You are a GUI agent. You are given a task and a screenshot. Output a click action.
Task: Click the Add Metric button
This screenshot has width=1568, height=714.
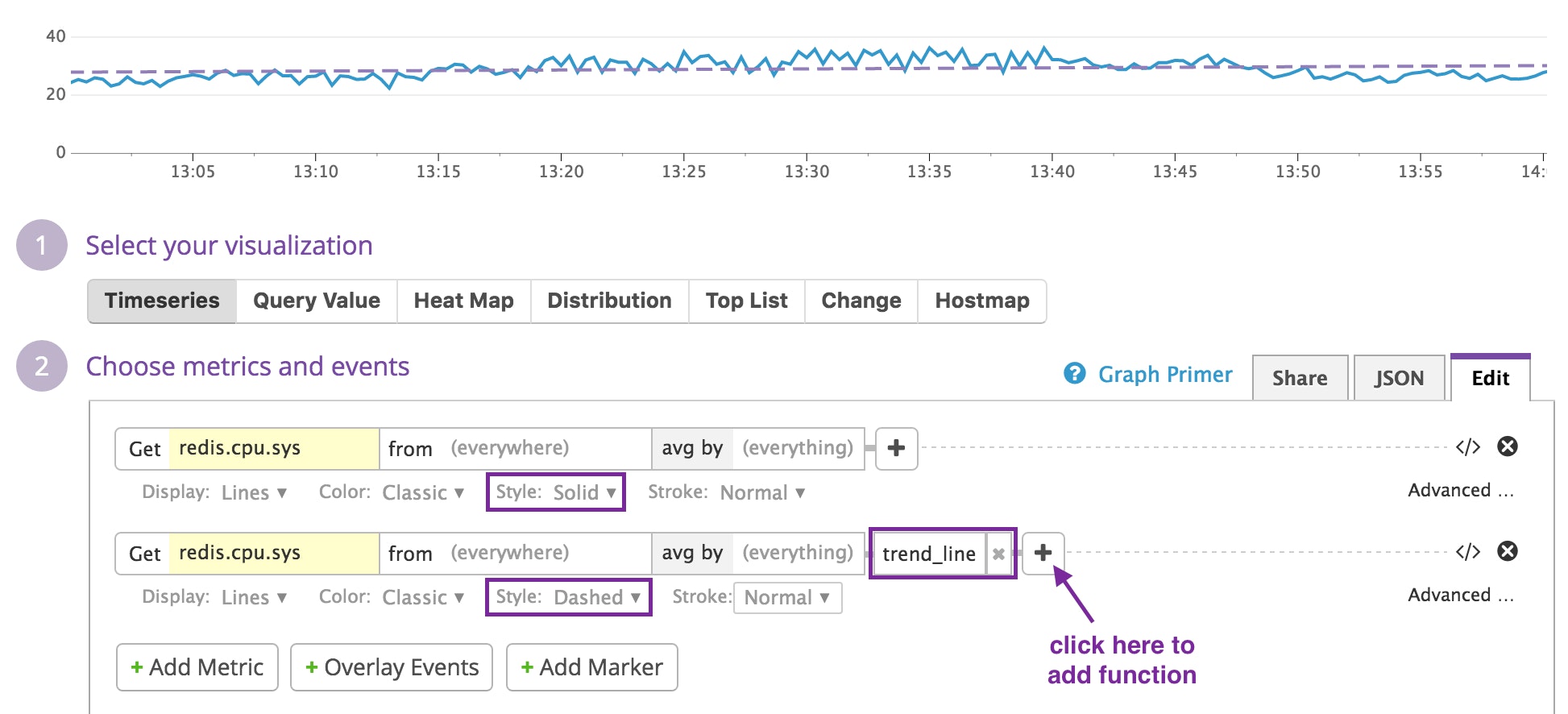[197, 667]
